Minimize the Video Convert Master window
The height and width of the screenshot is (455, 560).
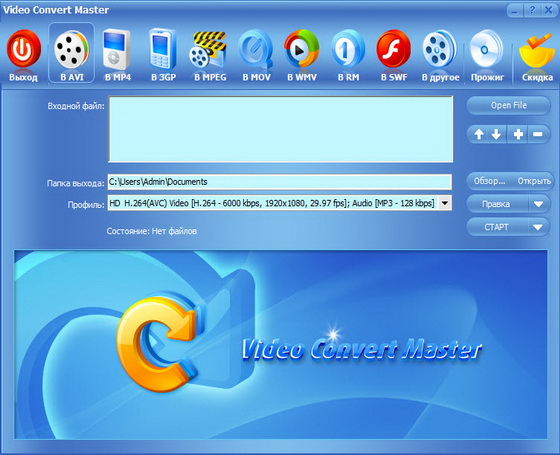(x=515, y=10)
